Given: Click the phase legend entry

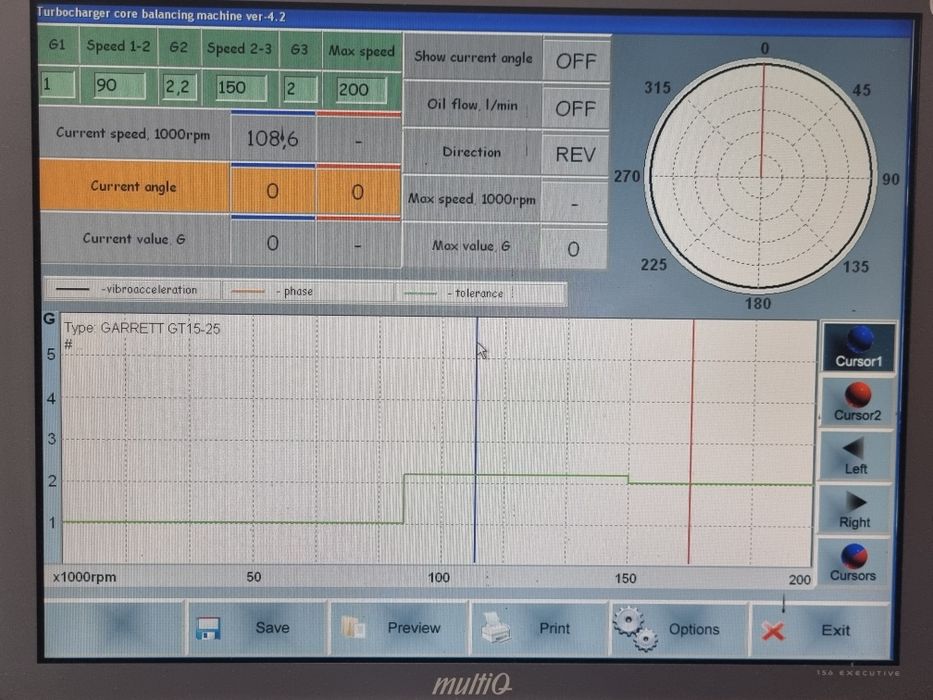Looking at the screenshot, I should pyautogui.click(x=309, y=291).
